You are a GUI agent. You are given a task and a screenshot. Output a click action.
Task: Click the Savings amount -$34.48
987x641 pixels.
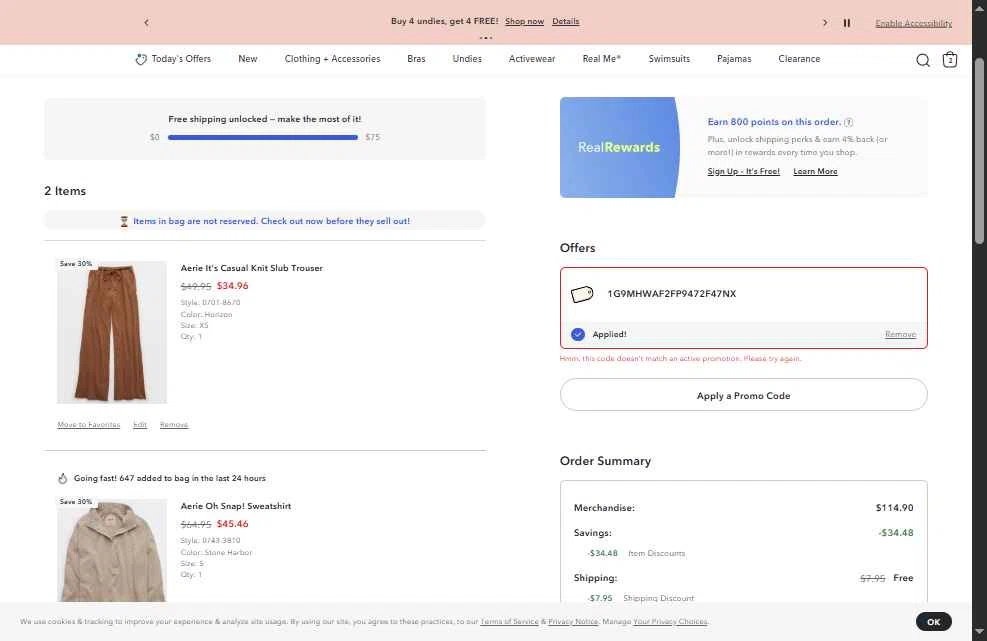[x=896, y=533]
